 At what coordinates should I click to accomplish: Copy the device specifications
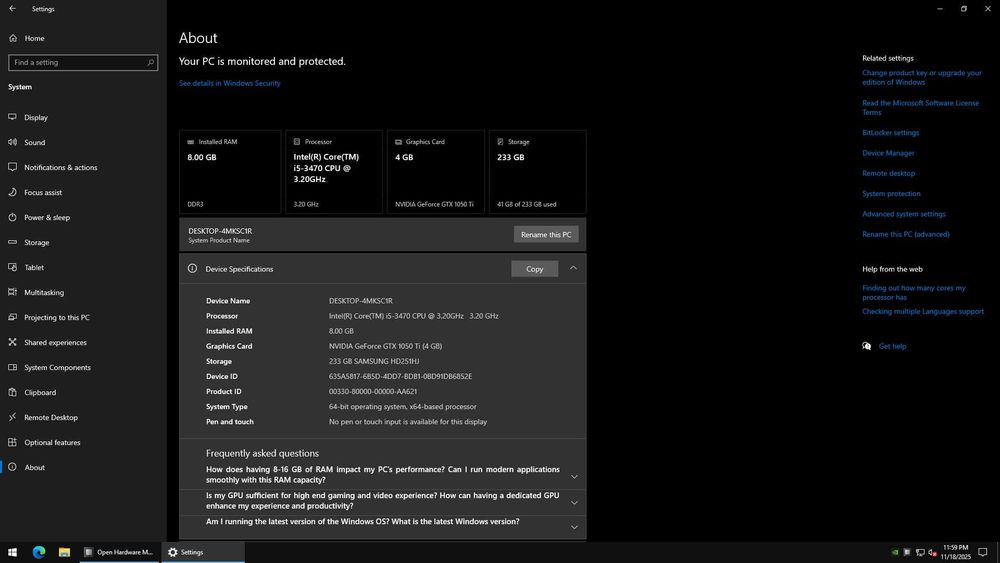tap(534, 269)
